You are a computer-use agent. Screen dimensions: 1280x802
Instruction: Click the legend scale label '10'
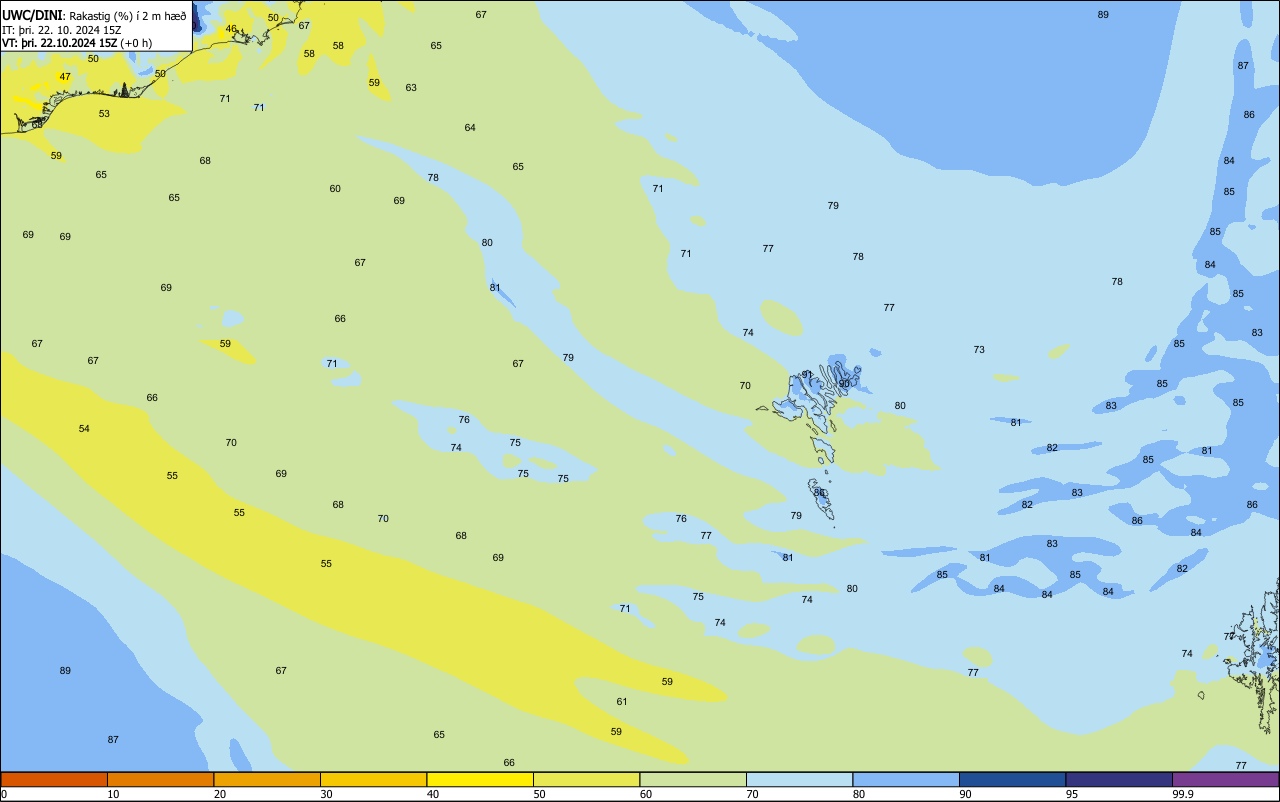pos(113,794)
